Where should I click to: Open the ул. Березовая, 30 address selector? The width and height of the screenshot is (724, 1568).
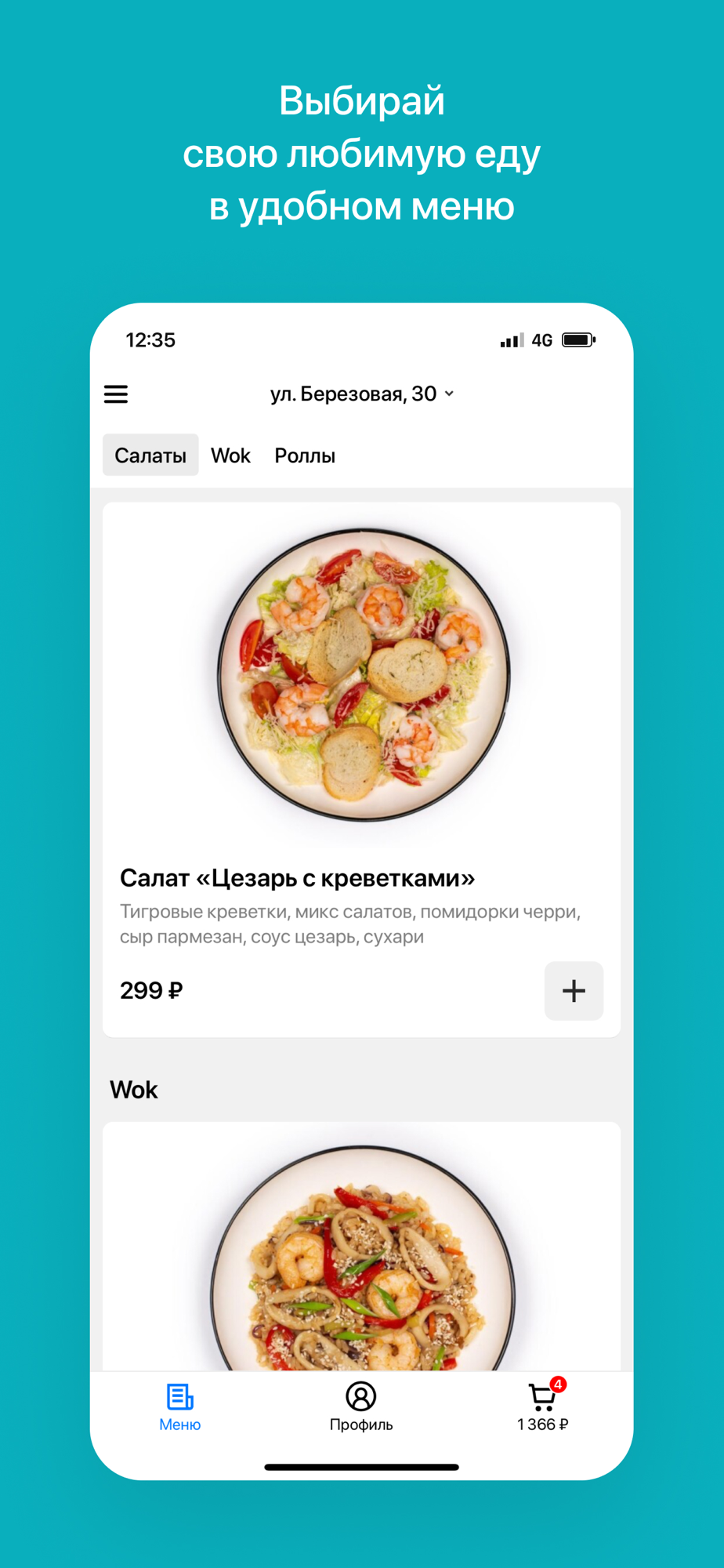pyautogui.click(x=361, y=394)
